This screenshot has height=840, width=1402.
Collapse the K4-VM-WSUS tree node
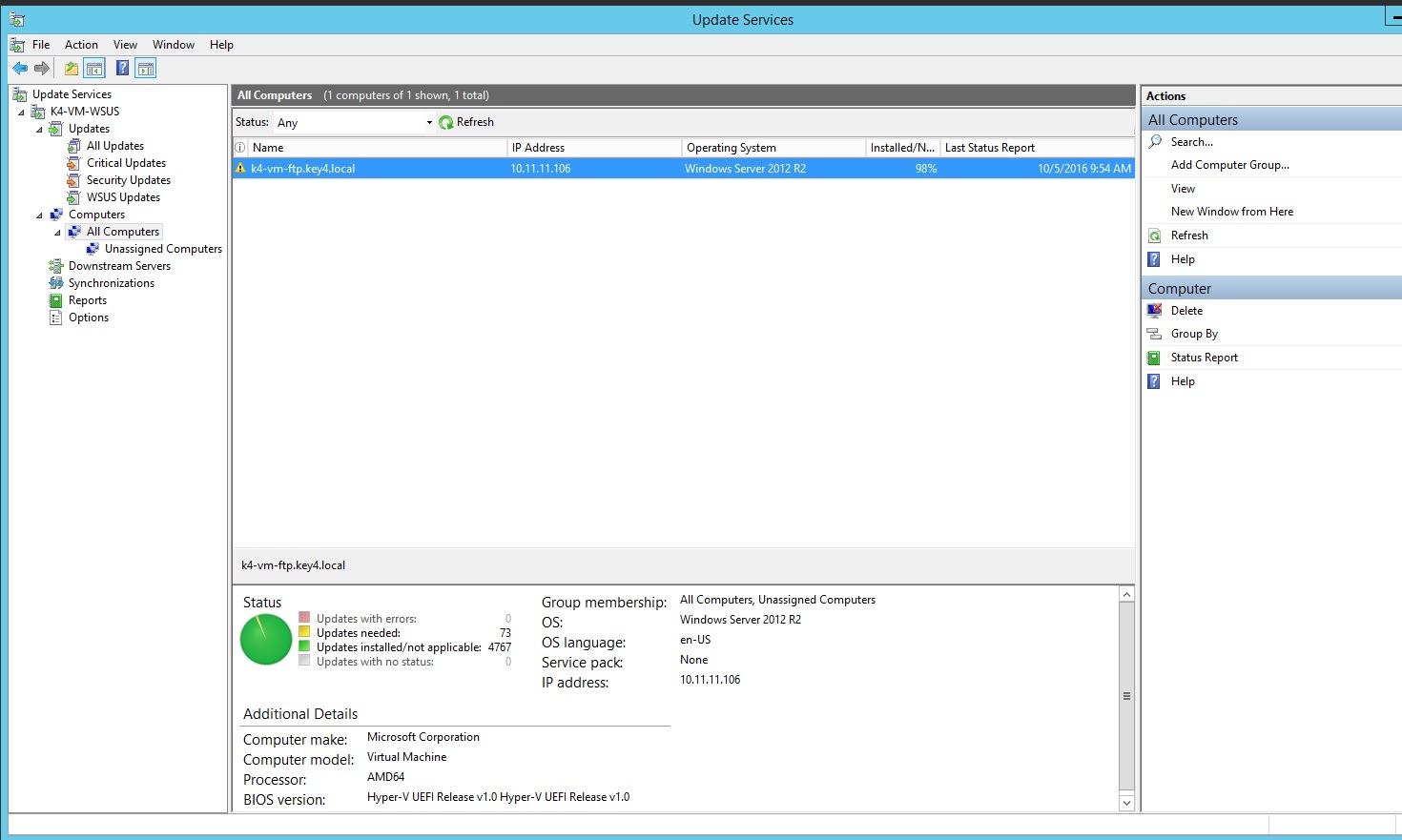click(x=22, y=113)
